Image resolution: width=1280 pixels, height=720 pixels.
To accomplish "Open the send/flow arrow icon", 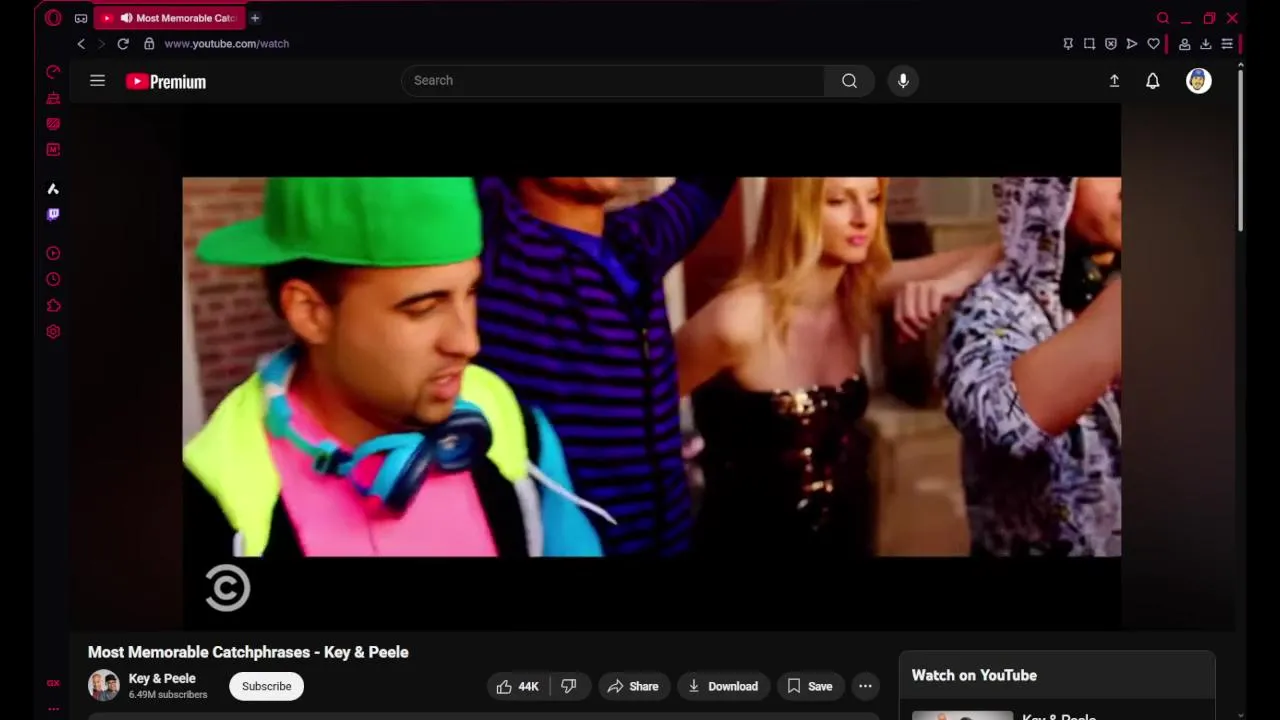I will 1132,44.
